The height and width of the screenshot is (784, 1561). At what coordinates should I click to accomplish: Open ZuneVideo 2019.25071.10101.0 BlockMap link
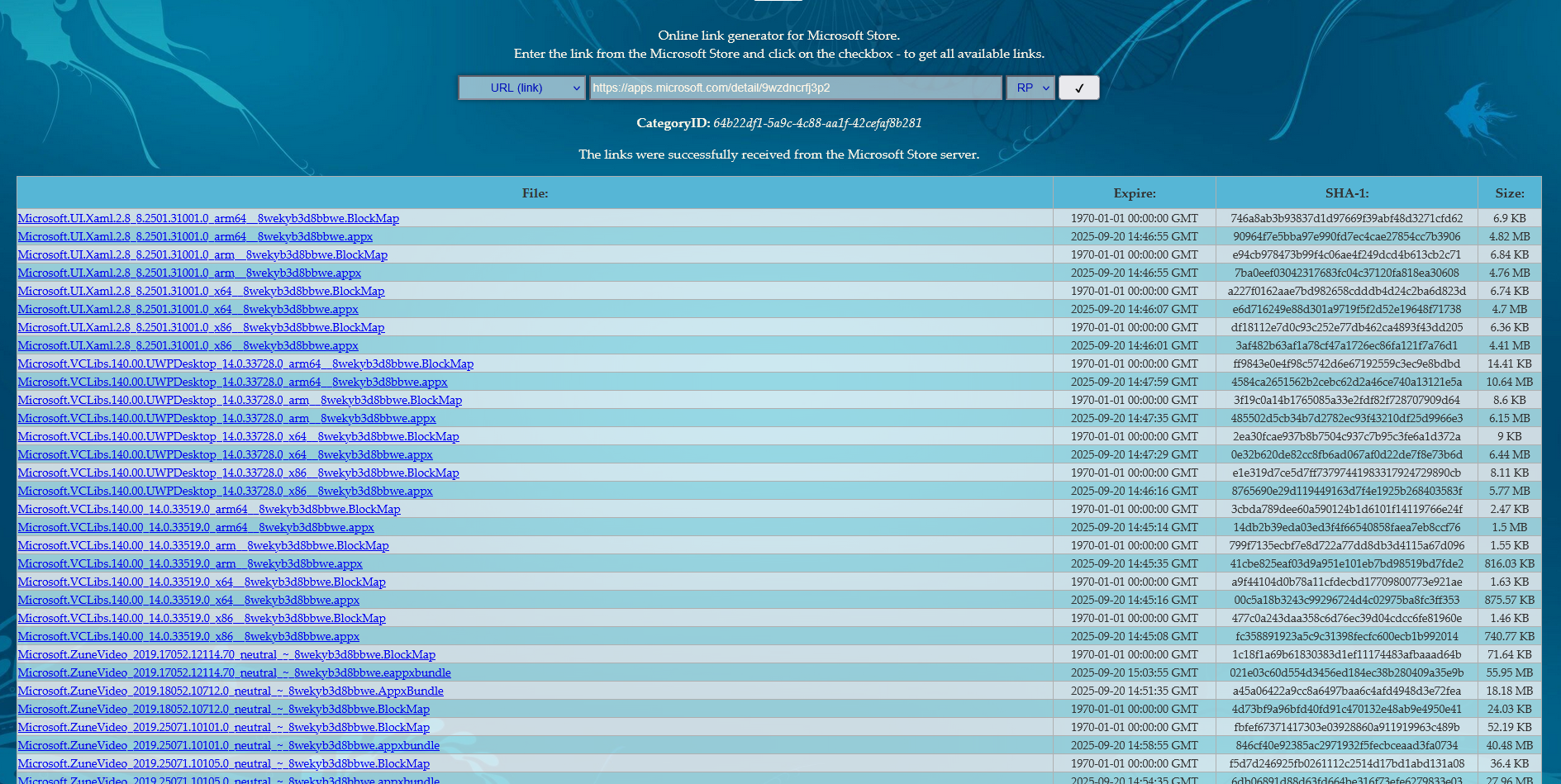coord(224,727)
